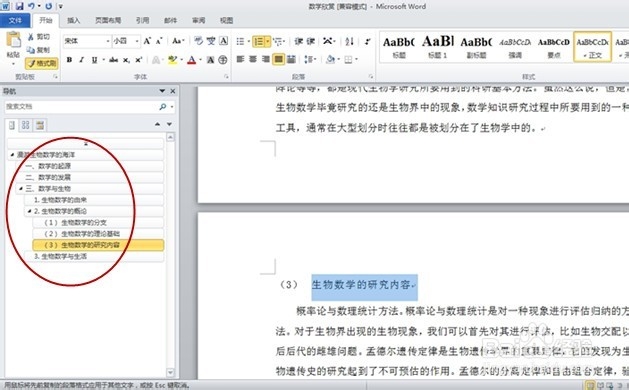
Task: Toggle Italic formatting
Action: click(x=82, y=60)
